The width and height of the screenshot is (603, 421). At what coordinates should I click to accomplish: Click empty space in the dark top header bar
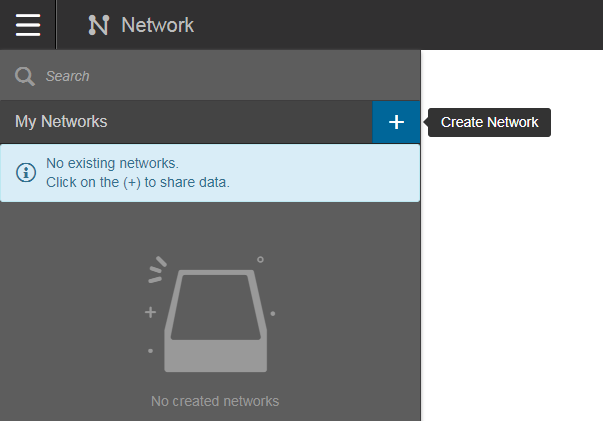coord(400,25)
